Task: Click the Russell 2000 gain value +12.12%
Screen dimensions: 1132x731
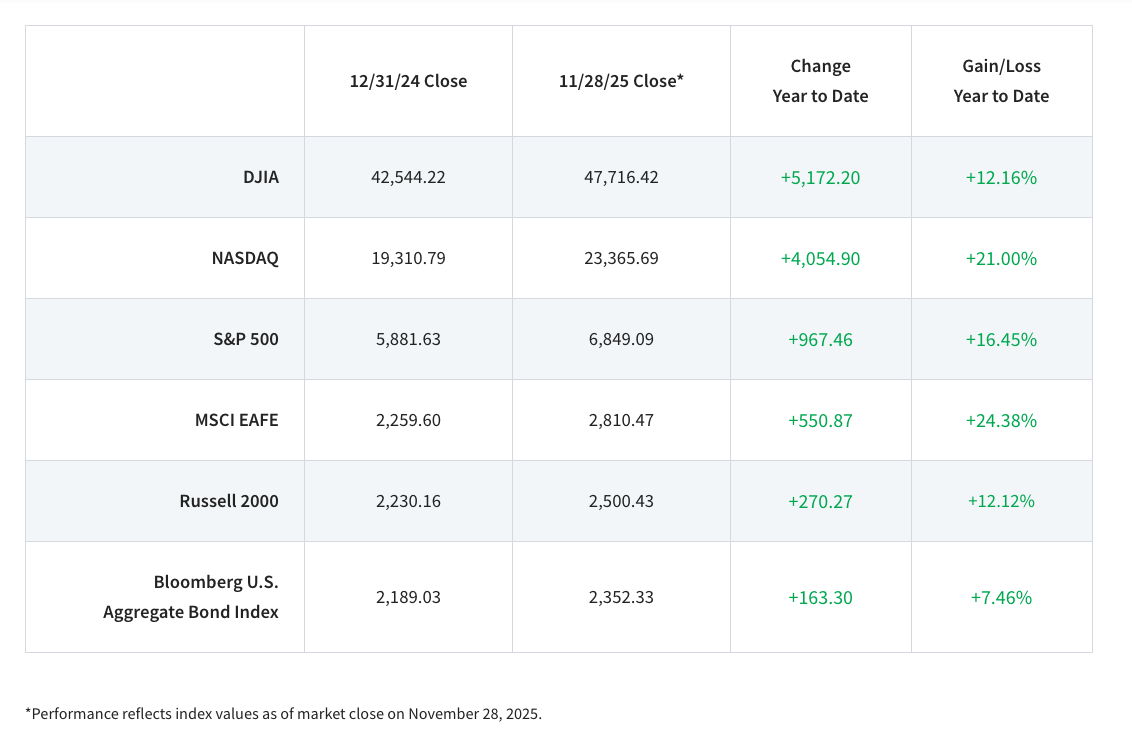Action: click(x=1001, y=501)
